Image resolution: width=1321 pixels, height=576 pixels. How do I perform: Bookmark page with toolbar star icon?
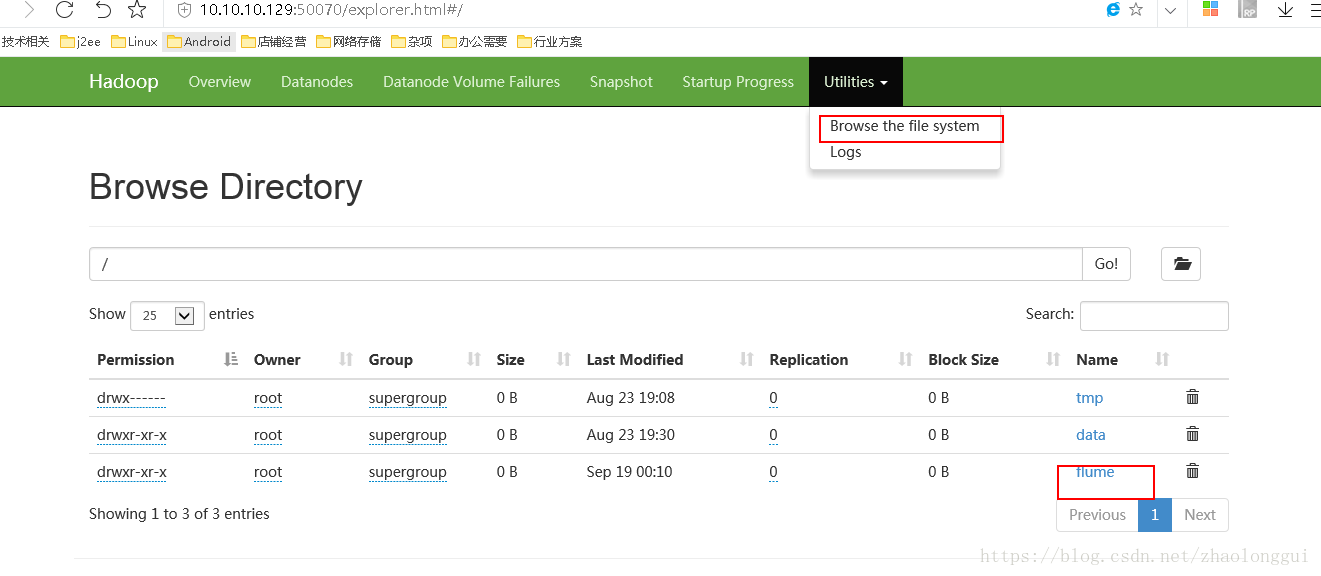[137, 10]
